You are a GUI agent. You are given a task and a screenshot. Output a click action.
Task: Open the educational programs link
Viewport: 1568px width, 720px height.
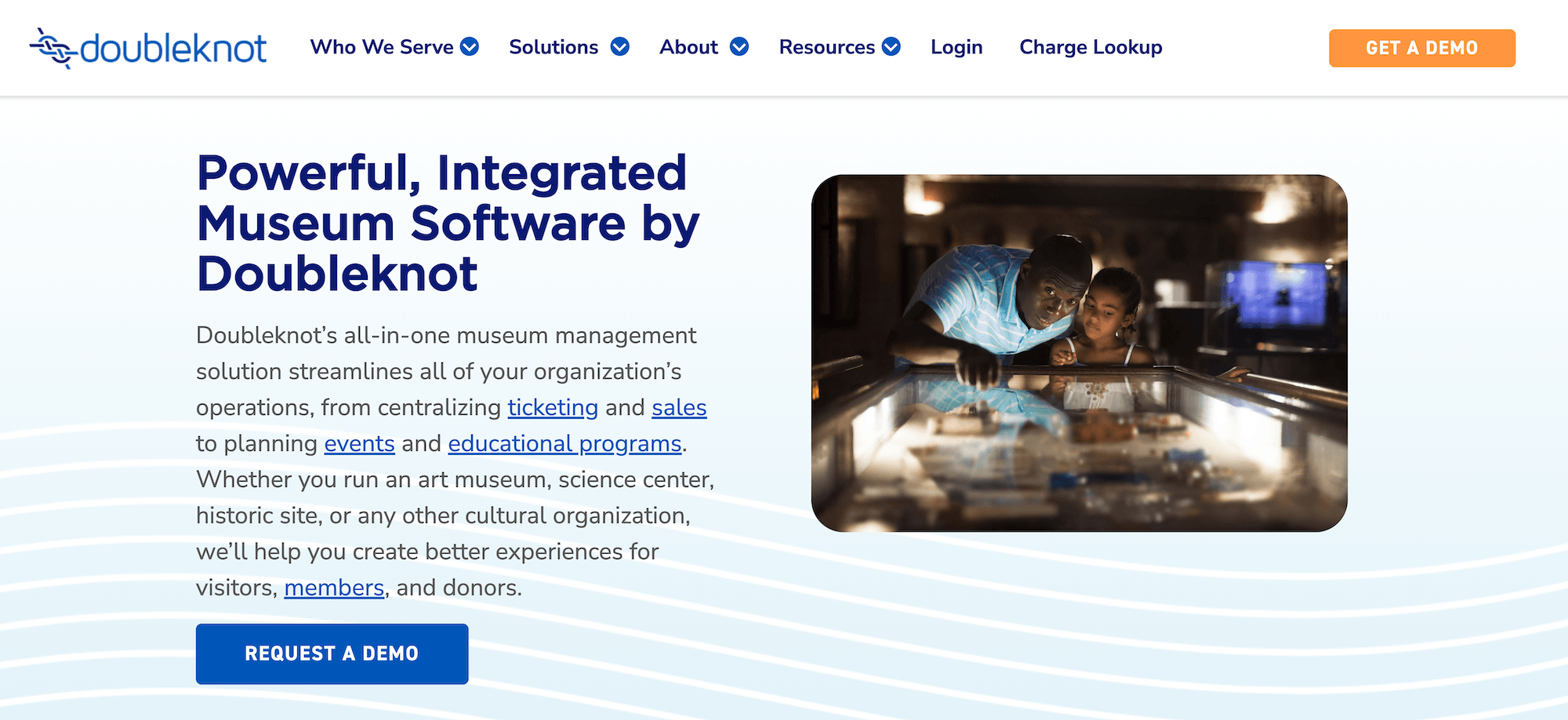pos(564,444)
